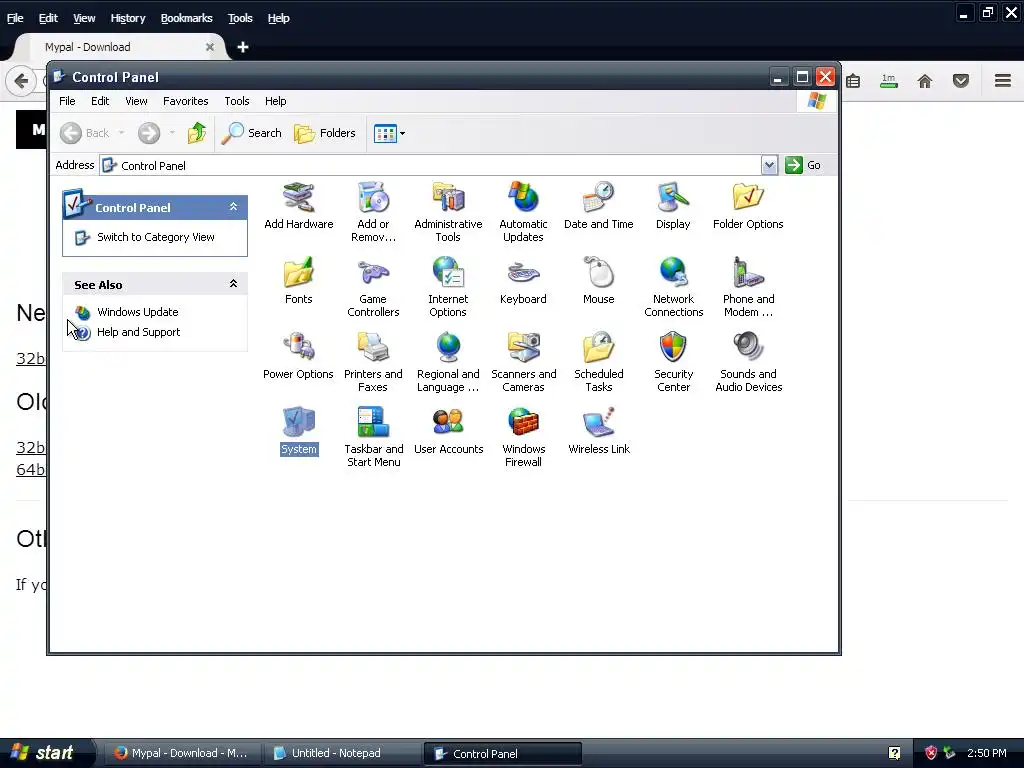Open Taskbar and Start Menu icon
The image size is (1024, 768).
pyautogui.click(x=373, y=438)
